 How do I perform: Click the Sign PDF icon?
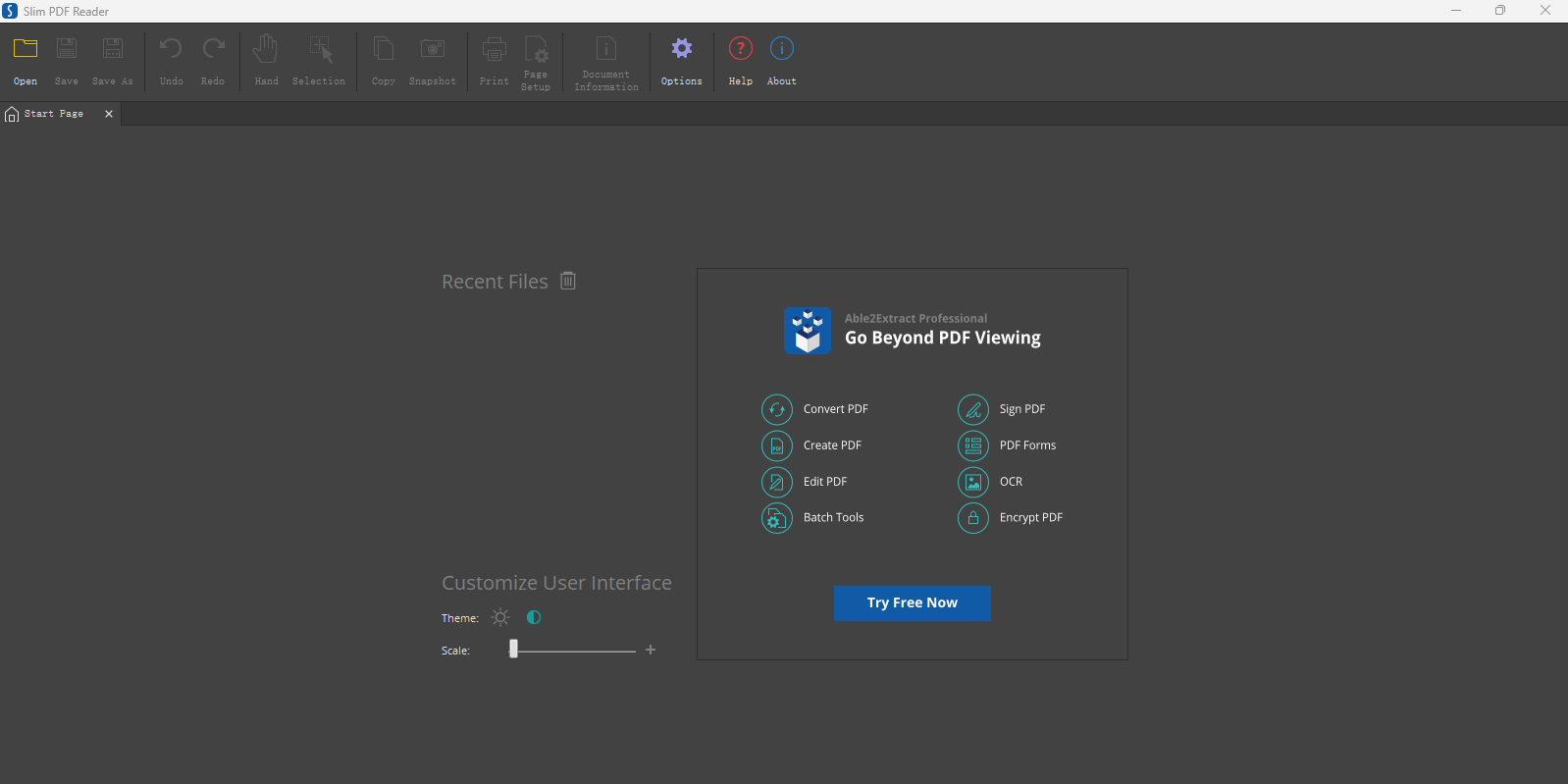[x=973, y=409]
